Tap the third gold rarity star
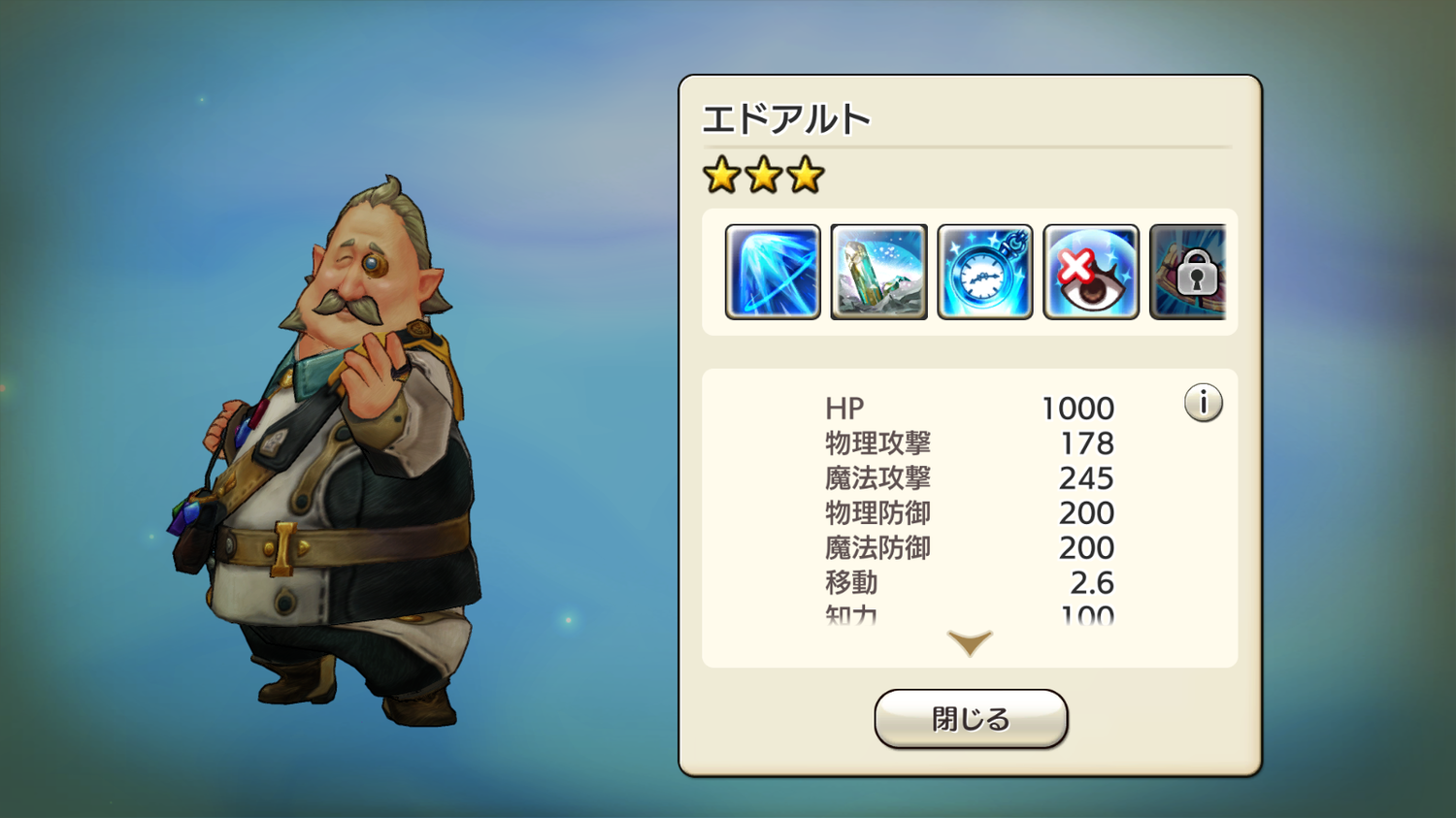This screenshot has width=1456, height=818. tap(806, 176)
